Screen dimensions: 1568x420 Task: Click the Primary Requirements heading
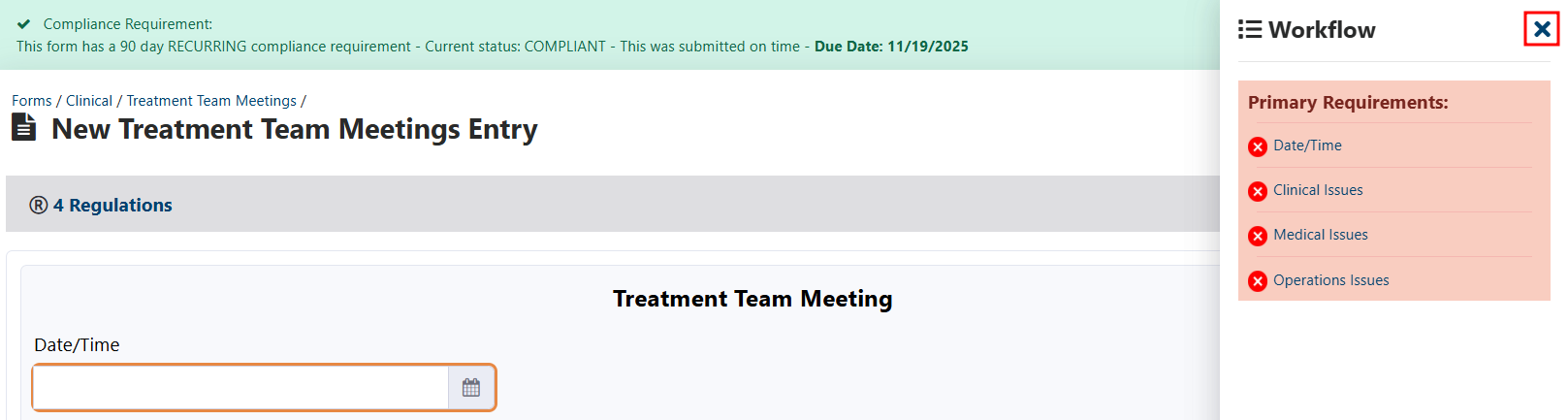(x=1348, y=103)
